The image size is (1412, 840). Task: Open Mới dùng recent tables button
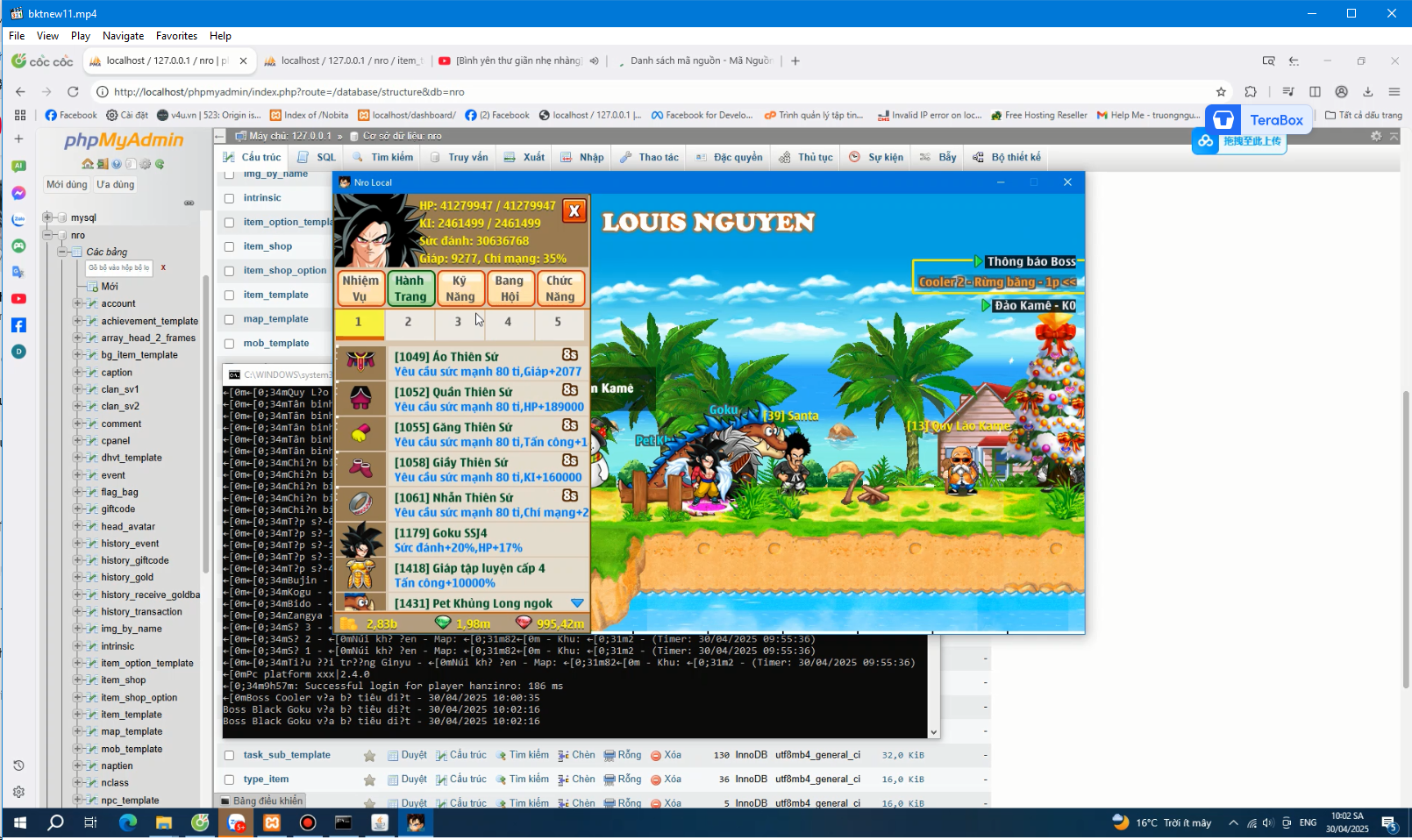[67, 185]
